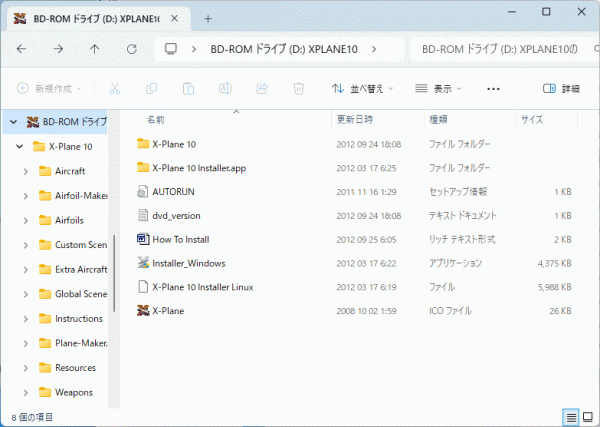Click the search box for BD-ROM drive
The image size is (600, 427).
pos(504,49)
